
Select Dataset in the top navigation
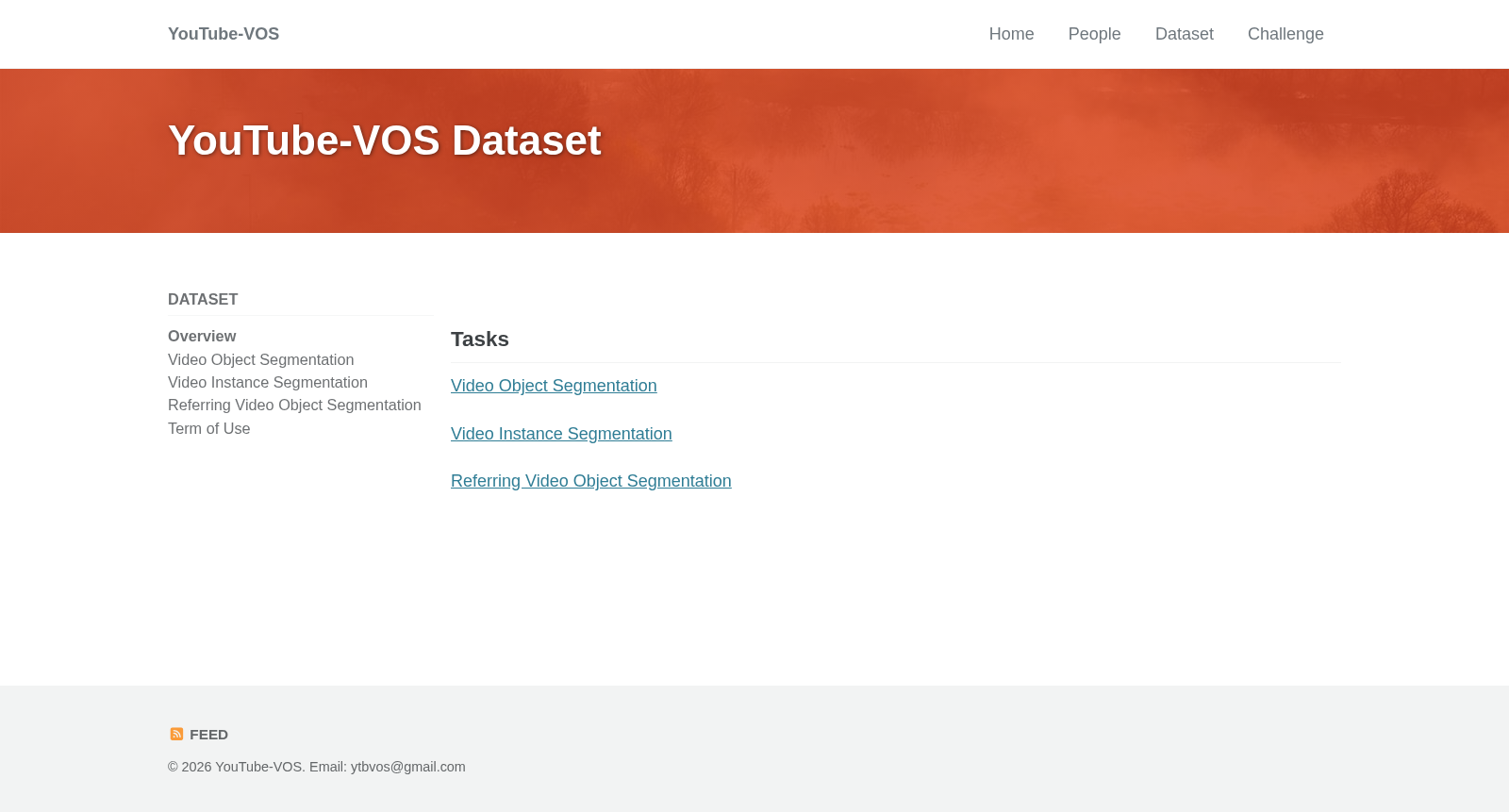[x=1184, y=34]
